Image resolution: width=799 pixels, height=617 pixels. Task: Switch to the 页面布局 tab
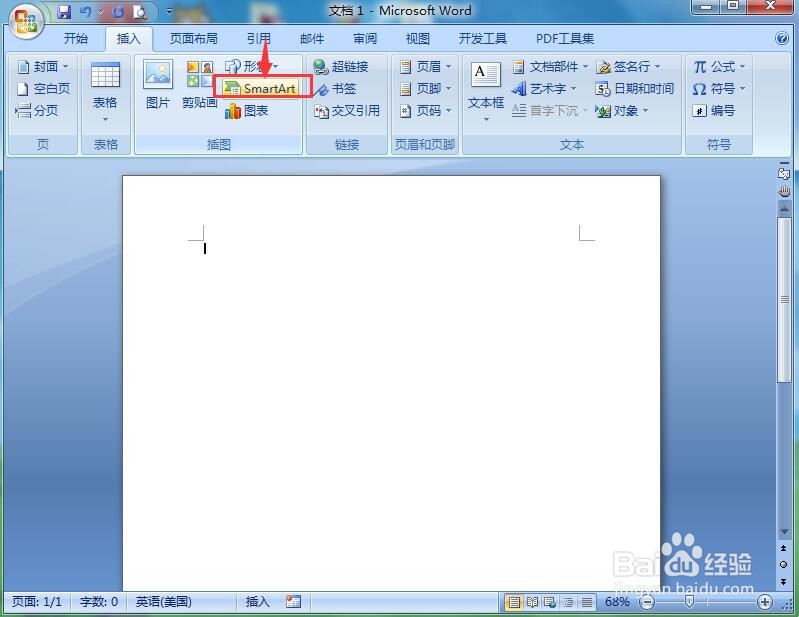click(x=194, y=39)
